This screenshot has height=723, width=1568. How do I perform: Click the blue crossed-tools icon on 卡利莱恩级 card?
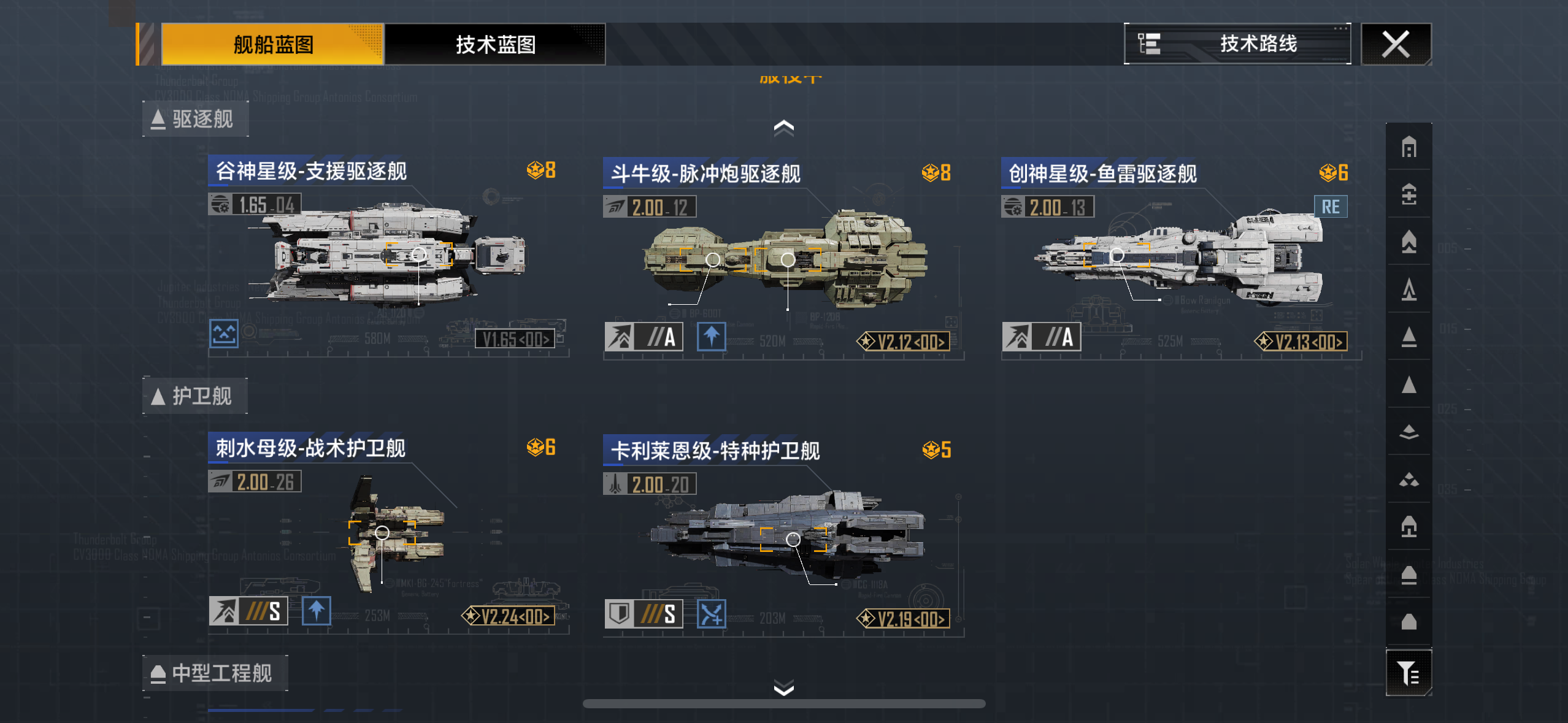pyautogui.click(x=712, y=614)
